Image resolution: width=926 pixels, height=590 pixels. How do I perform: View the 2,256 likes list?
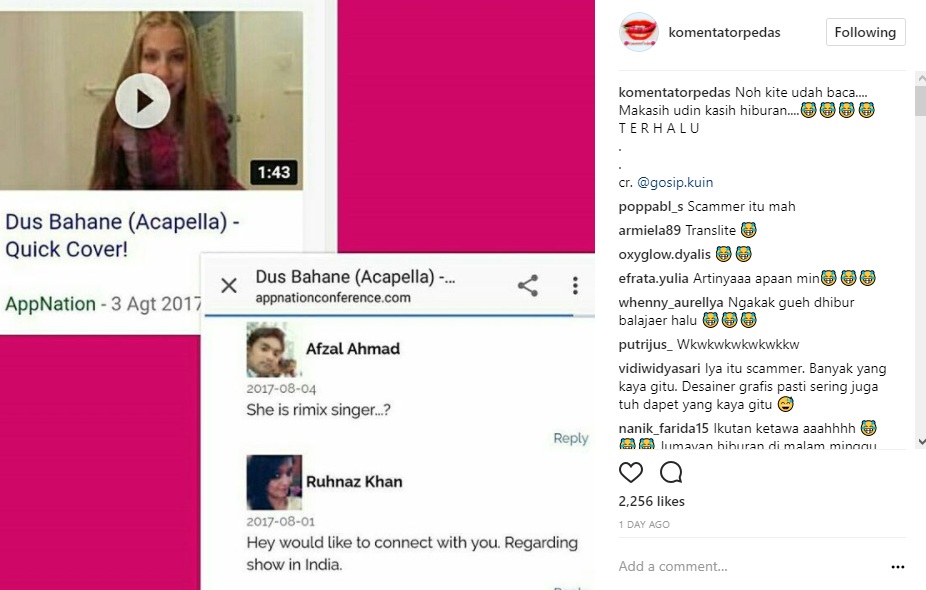pyautogui.click(x=651, y=501)
